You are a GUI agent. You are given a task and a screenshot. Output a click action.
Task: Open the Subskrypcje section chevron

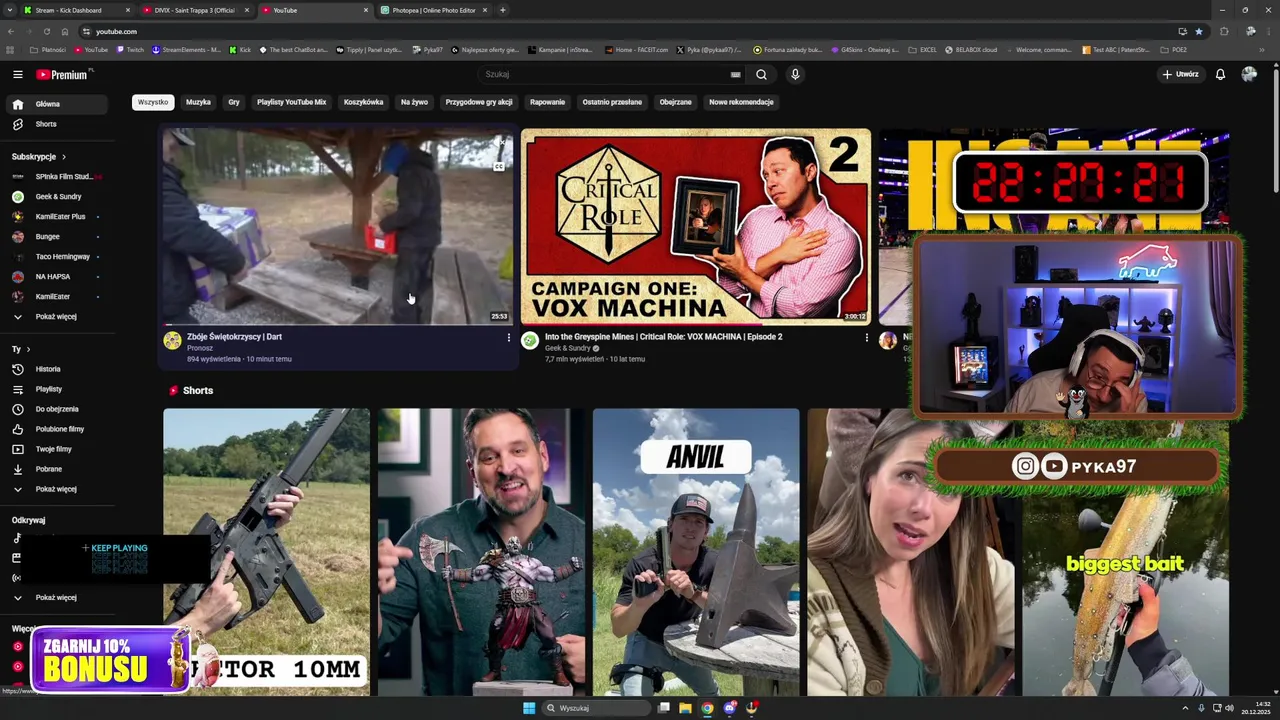(x=64, y=157)
